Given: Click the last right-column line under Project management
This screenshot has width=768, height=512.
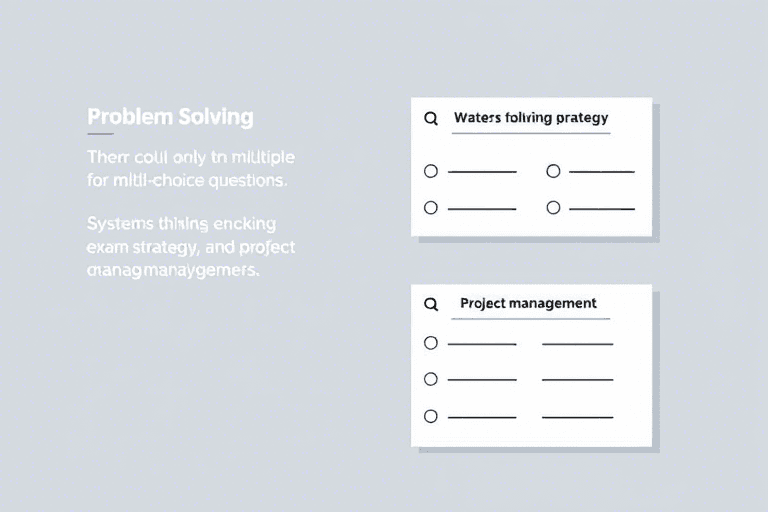Looking at the screenshot, I should [577, 417].
